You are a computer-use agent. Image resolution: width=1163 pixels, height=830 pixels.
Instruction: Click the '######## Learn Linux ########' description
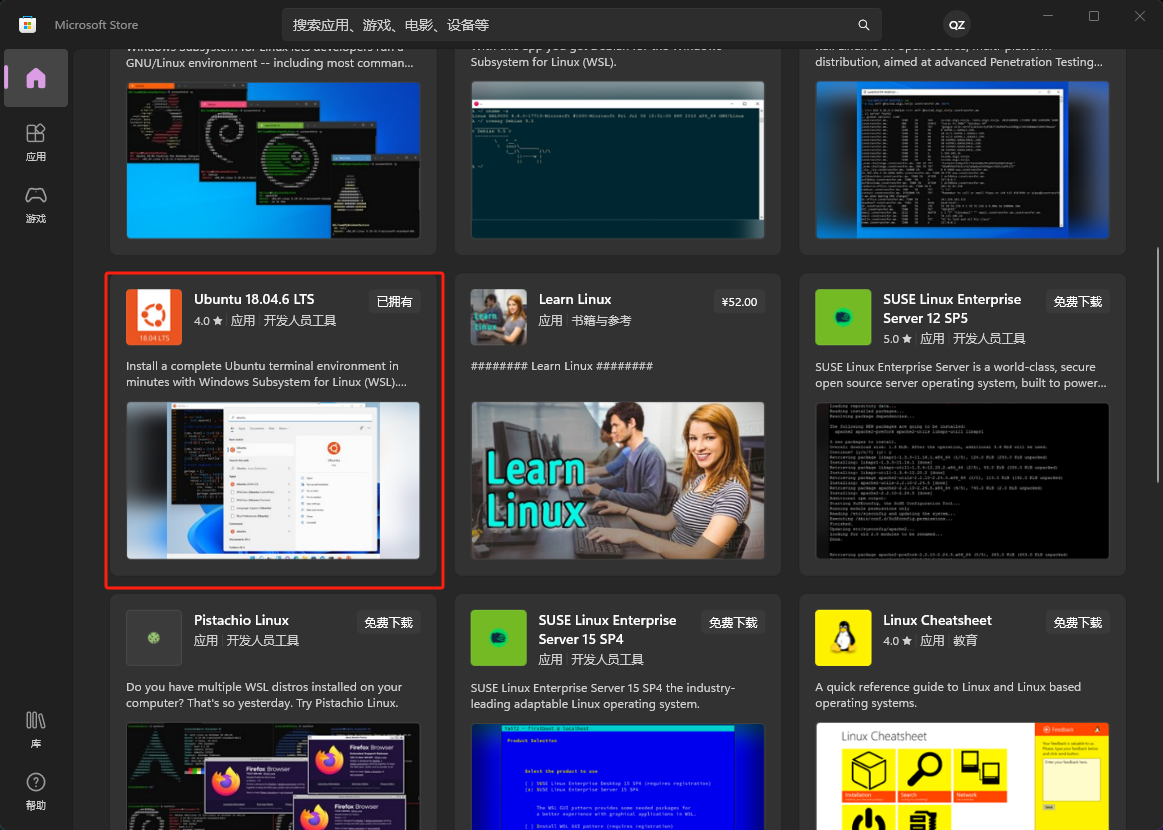pos(561,366)
